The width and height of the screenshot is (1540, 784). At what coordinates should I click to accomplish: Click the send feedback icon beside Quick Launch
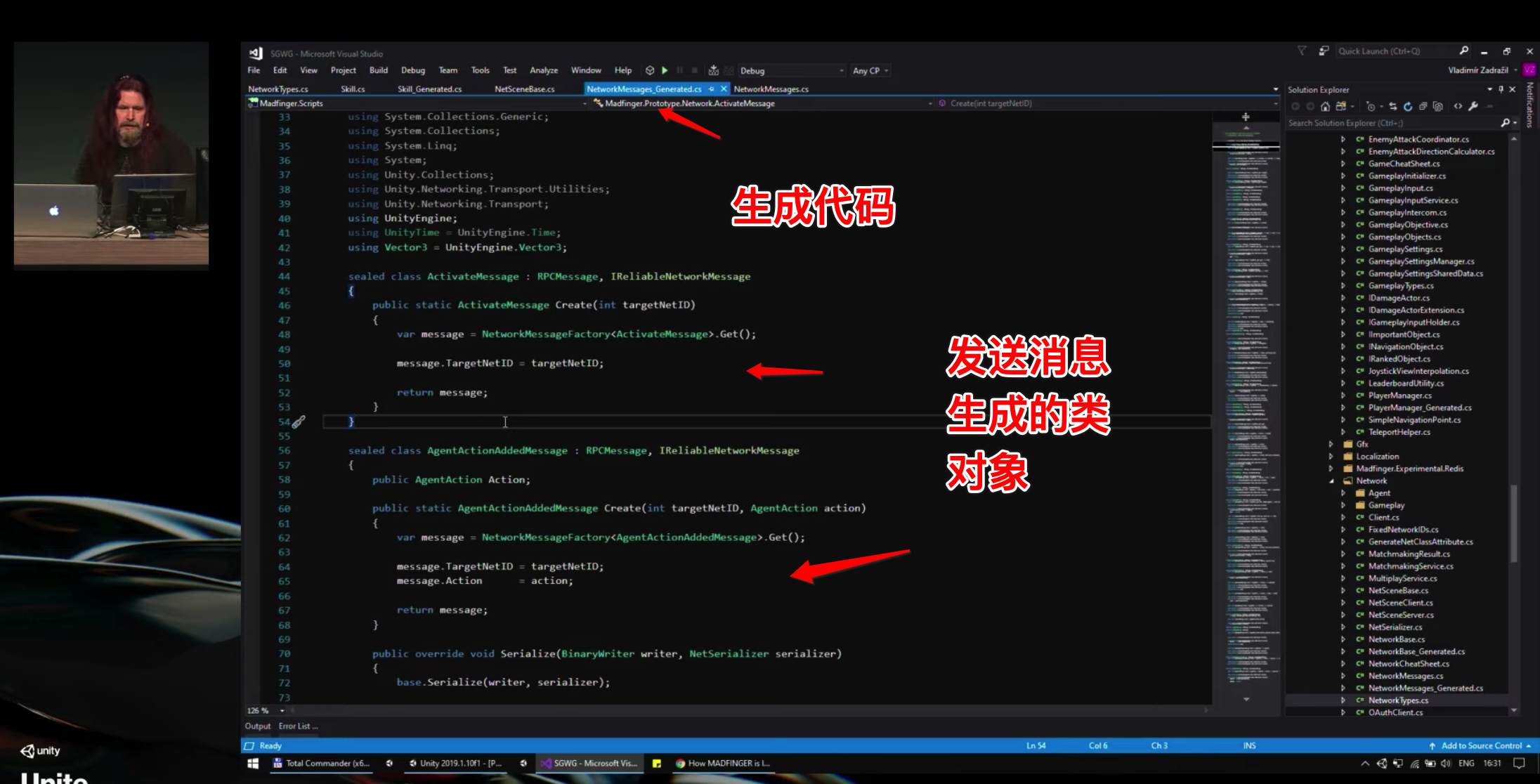coord(1324,51)
